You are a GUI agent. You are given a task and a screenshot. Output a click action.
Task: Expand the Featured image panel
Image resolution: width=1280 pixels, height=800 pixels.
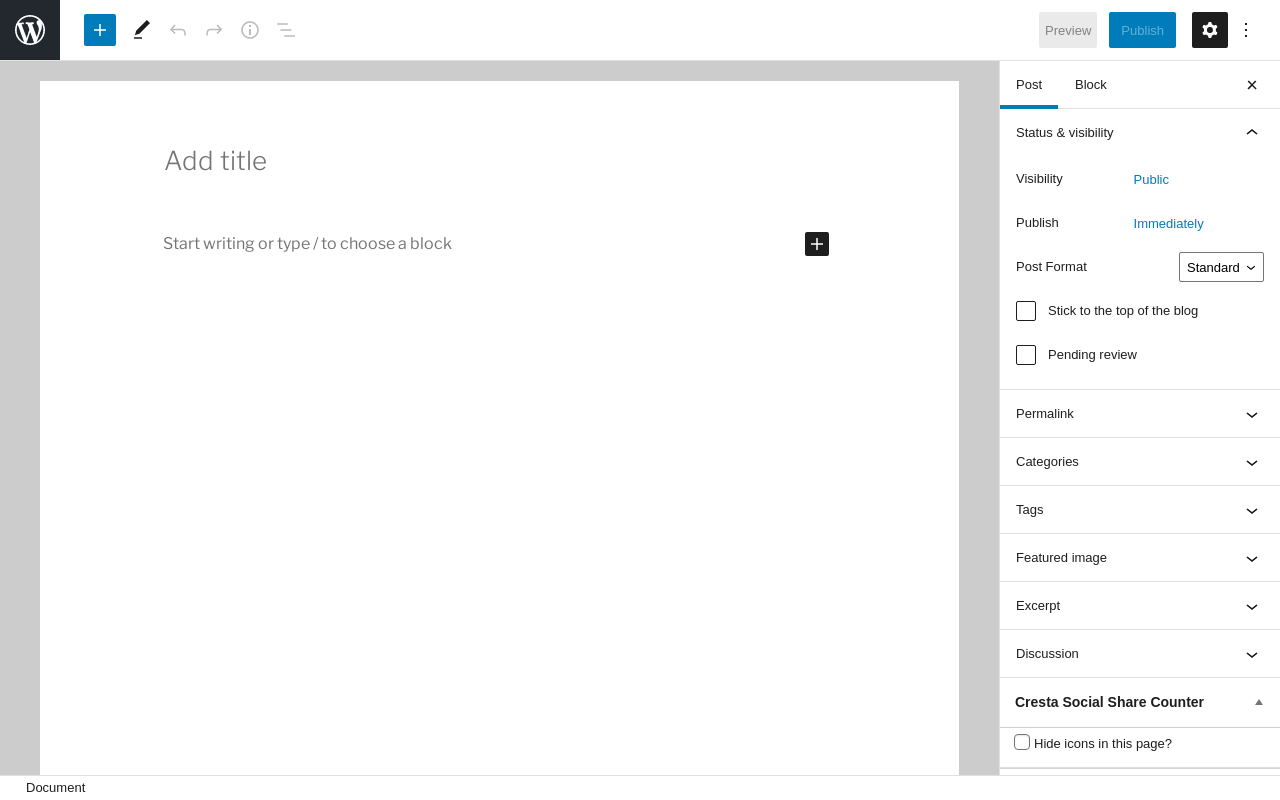coord(1139,558)
